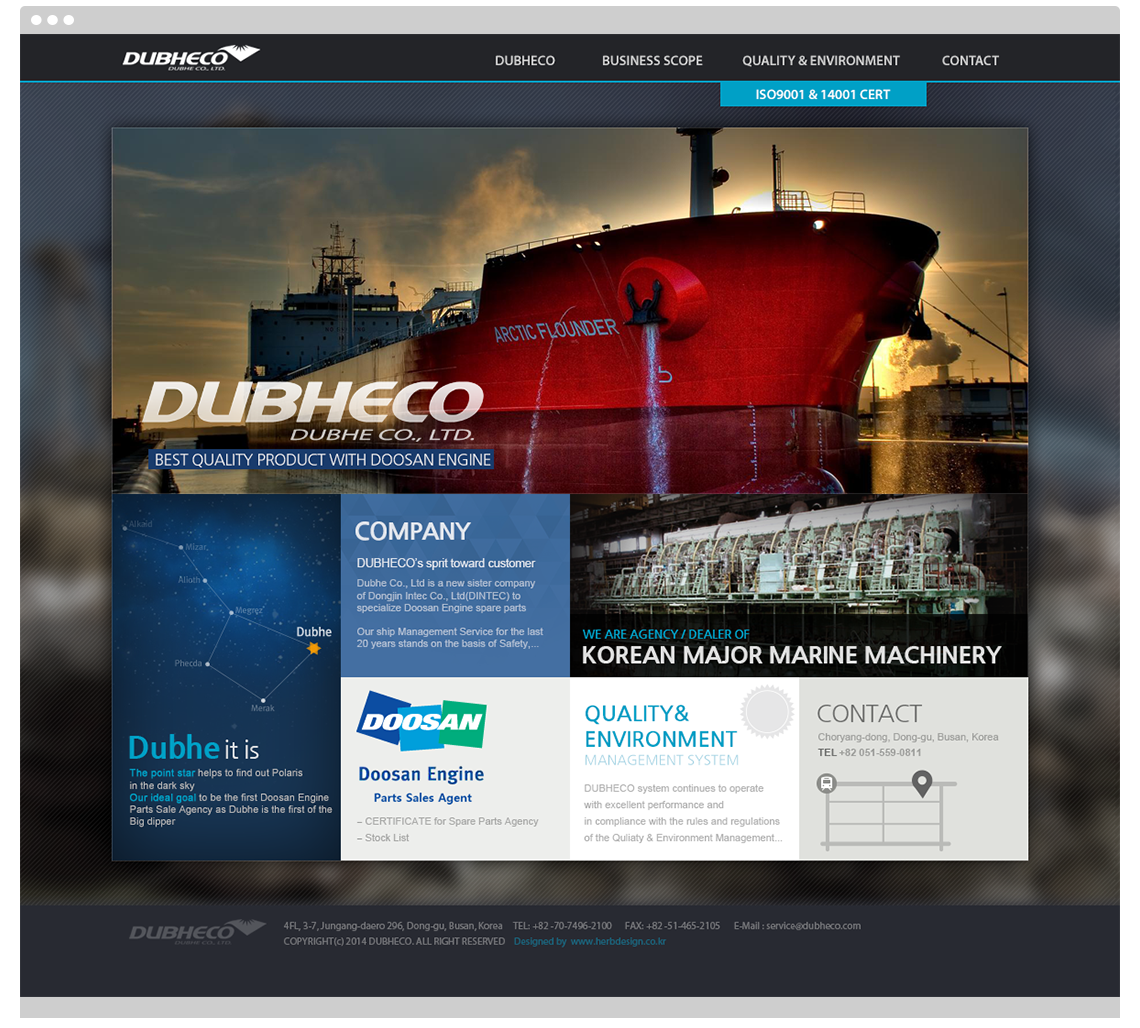Viewport: 1140px width, 1028px height.
Task: Click the 'BEST QUALITY PRODUCT WITH DOOSAN ENGINE' tagline
Action: 322,459
